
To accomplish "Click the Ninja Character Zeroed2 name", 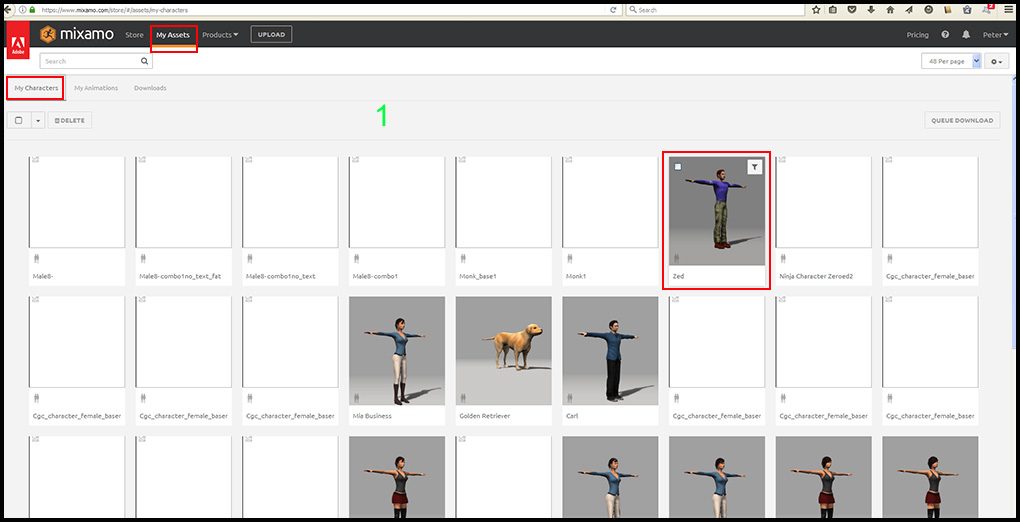I will click(816, 277).
